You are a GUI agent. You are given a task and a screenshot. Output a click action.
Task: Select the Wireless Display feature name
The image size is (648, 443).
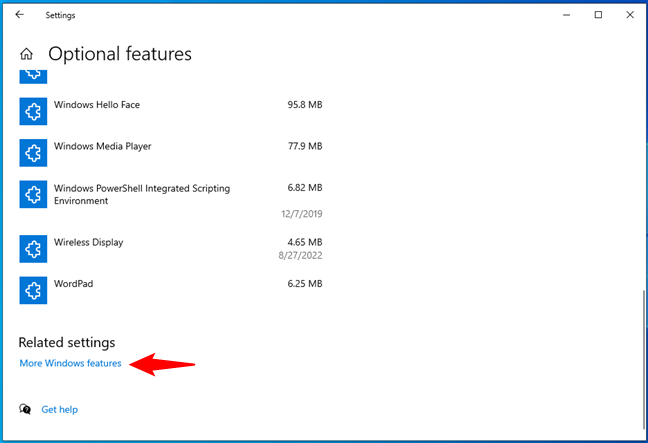tap(88, 242)
